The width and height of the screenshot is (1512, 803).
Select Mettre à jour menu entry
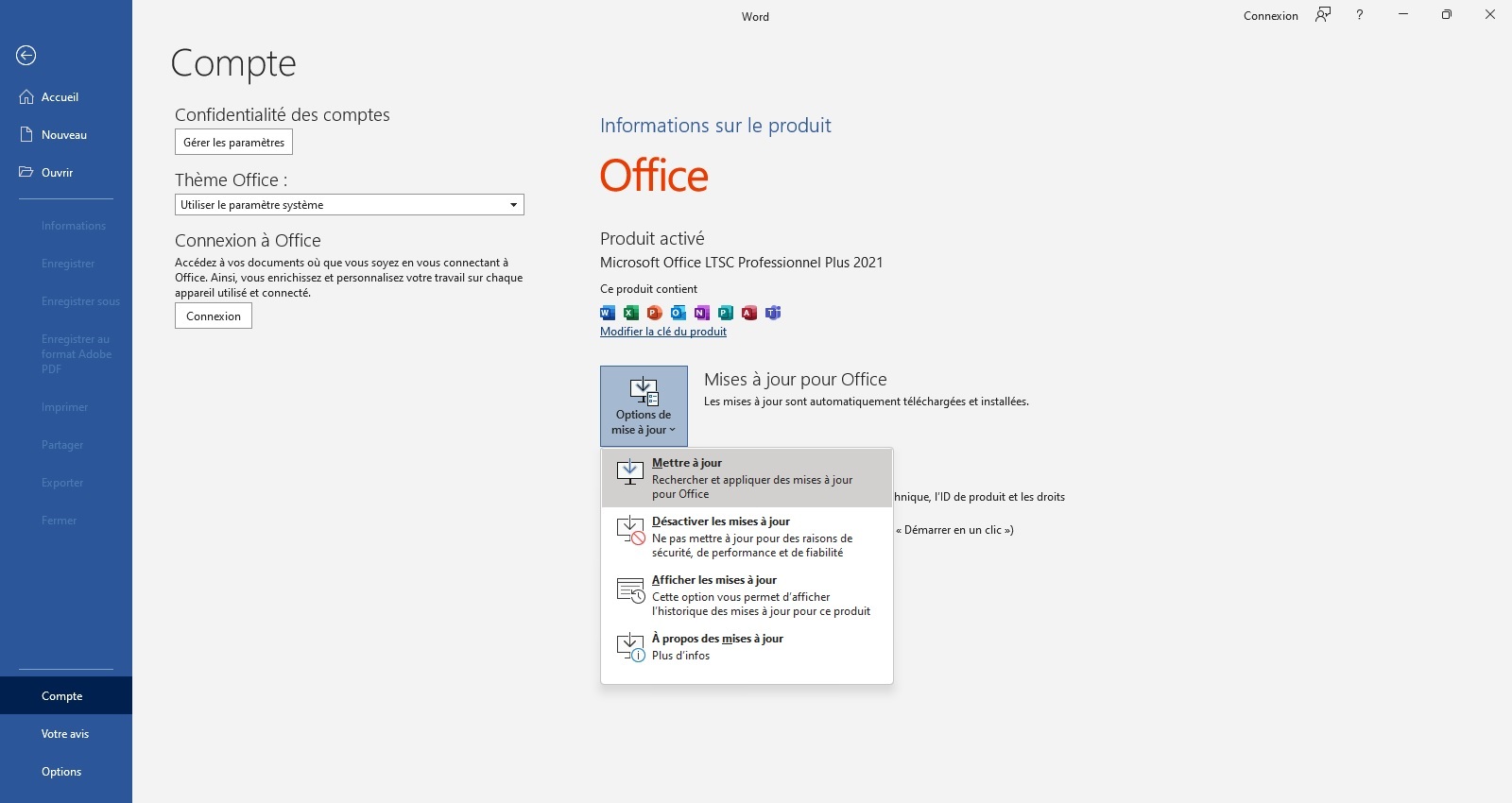(747, 478)
